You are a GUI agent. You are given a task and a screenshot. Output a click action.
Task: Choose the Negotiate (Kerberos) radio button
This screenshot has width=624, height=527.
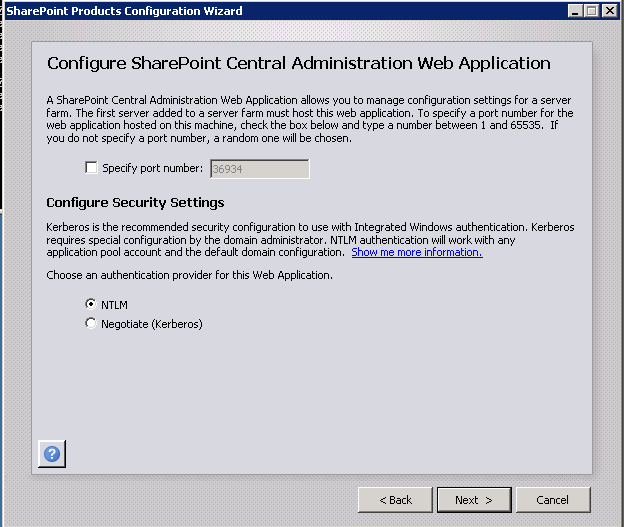click(x=91, y=323)
